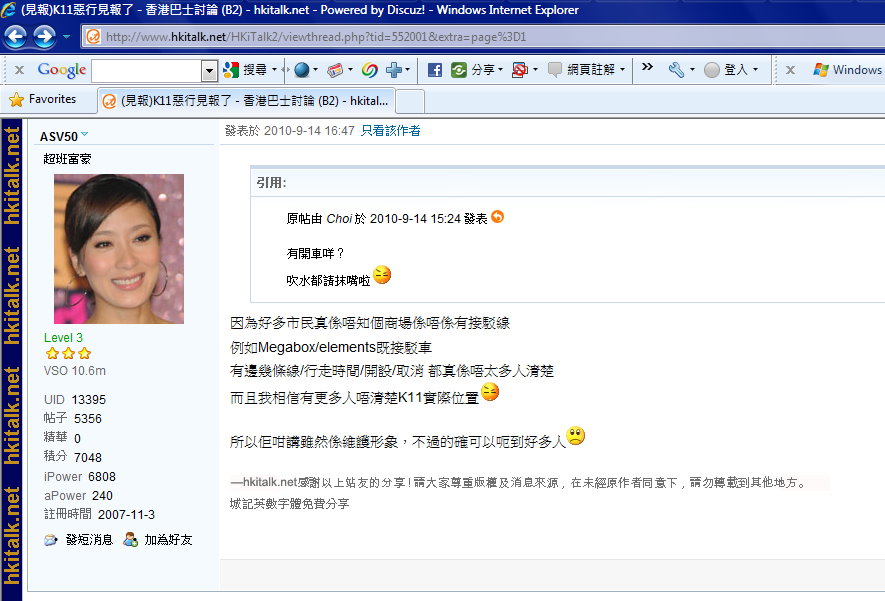This screenshot has height=601, width=885.
Task: Click the Windows flag icon in toolbar
Action: pos(821,70)
